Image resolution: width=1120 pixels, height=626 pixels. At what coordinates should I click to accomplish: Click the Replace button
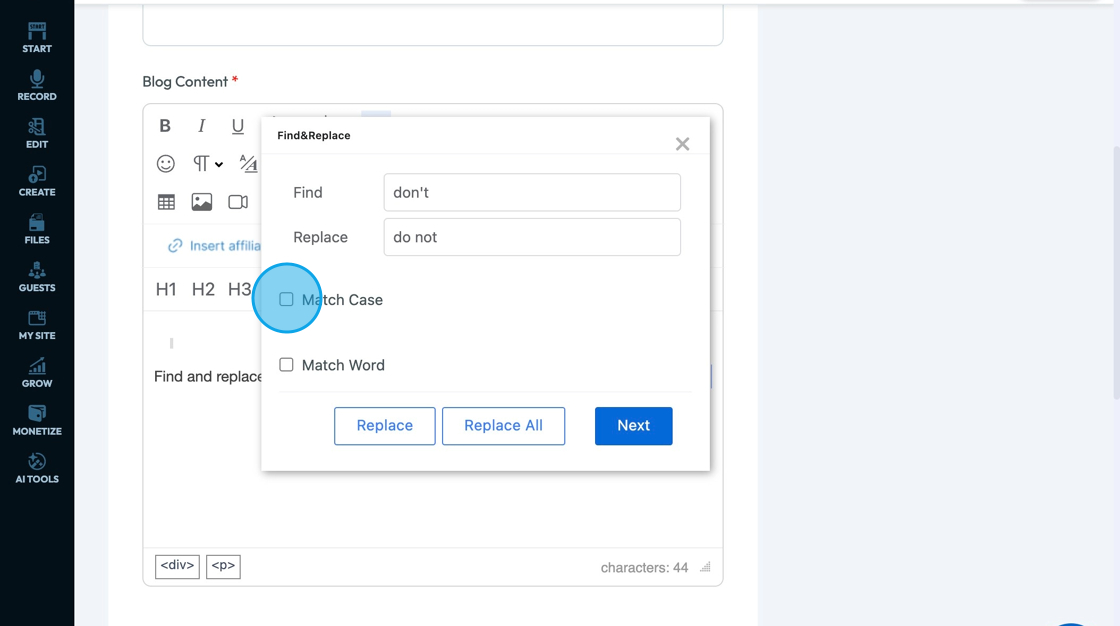click(x=385, y=426)
